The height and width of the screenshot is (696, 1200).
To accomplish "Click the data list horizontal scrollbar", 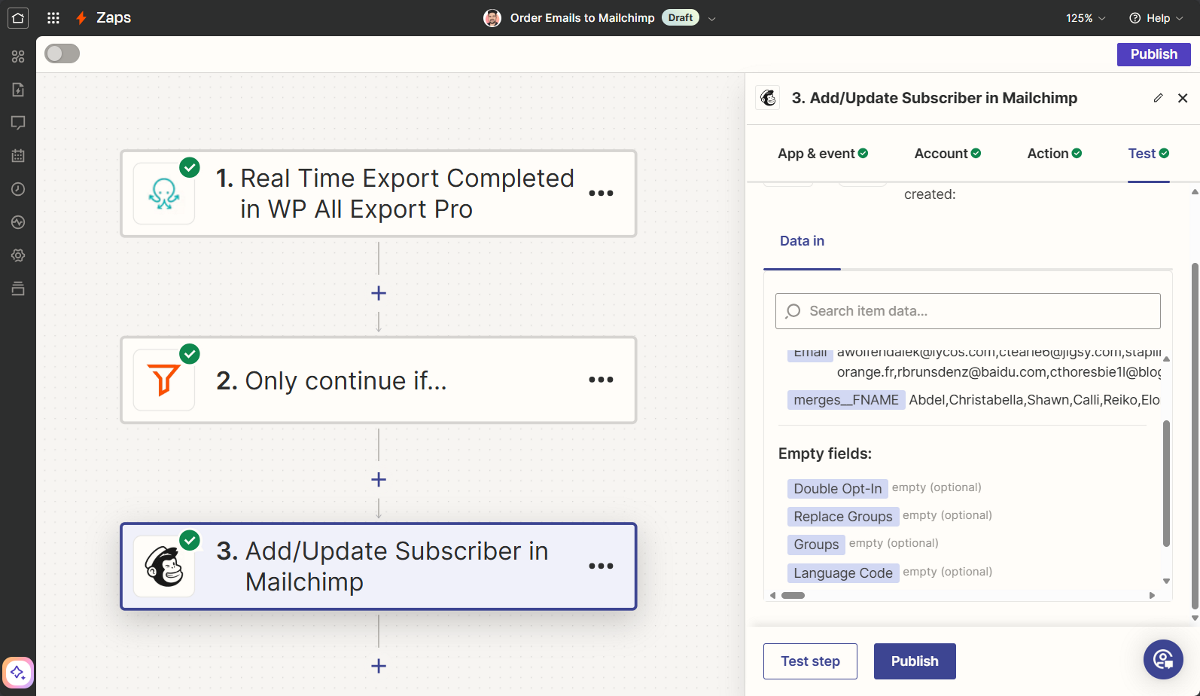I will click(793, 595).
